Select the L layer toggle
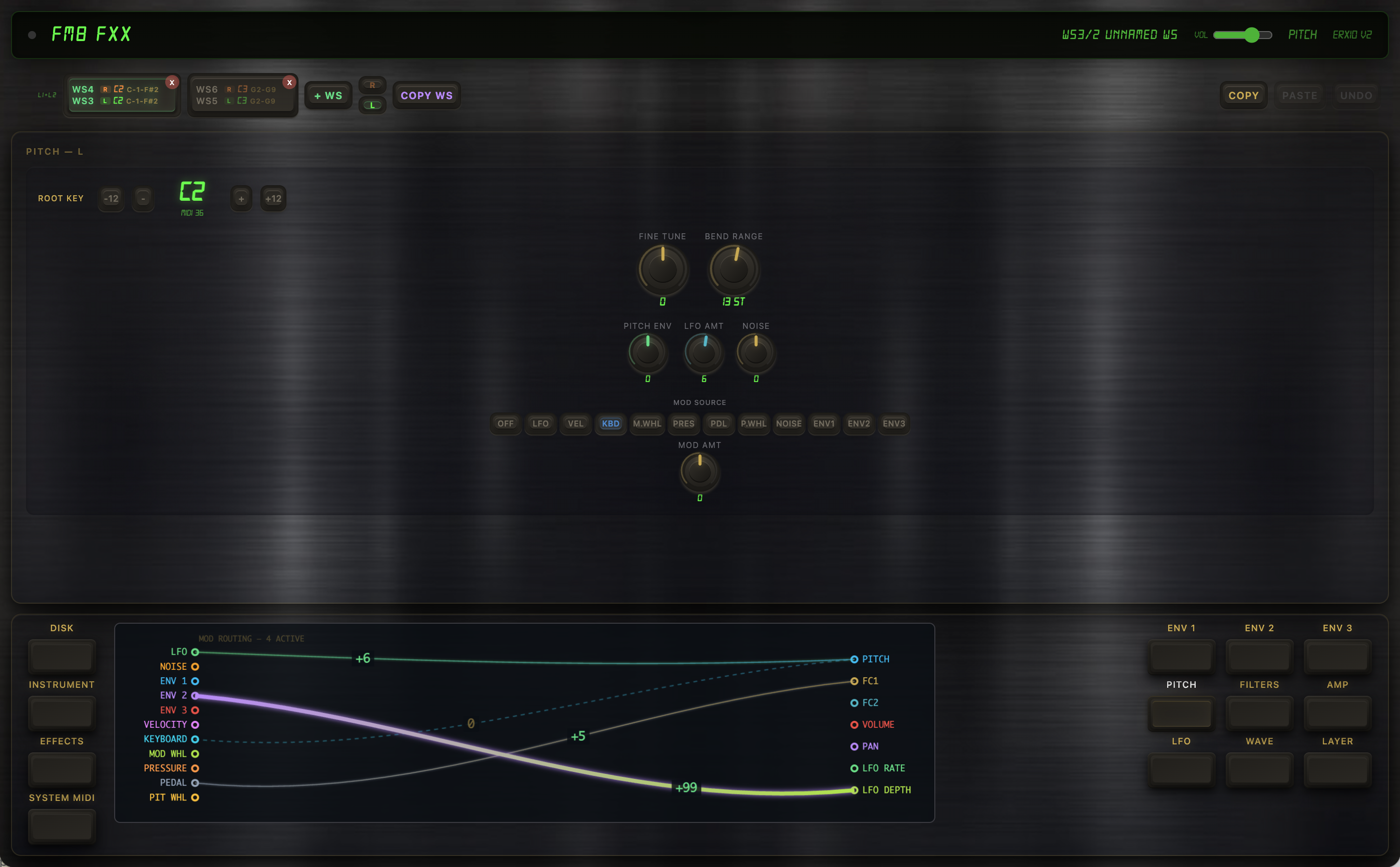 coord(372,106)
